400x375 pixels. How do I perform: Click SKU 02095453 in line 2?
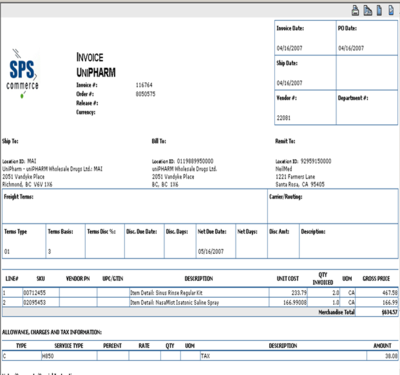[x=34, y=302]
